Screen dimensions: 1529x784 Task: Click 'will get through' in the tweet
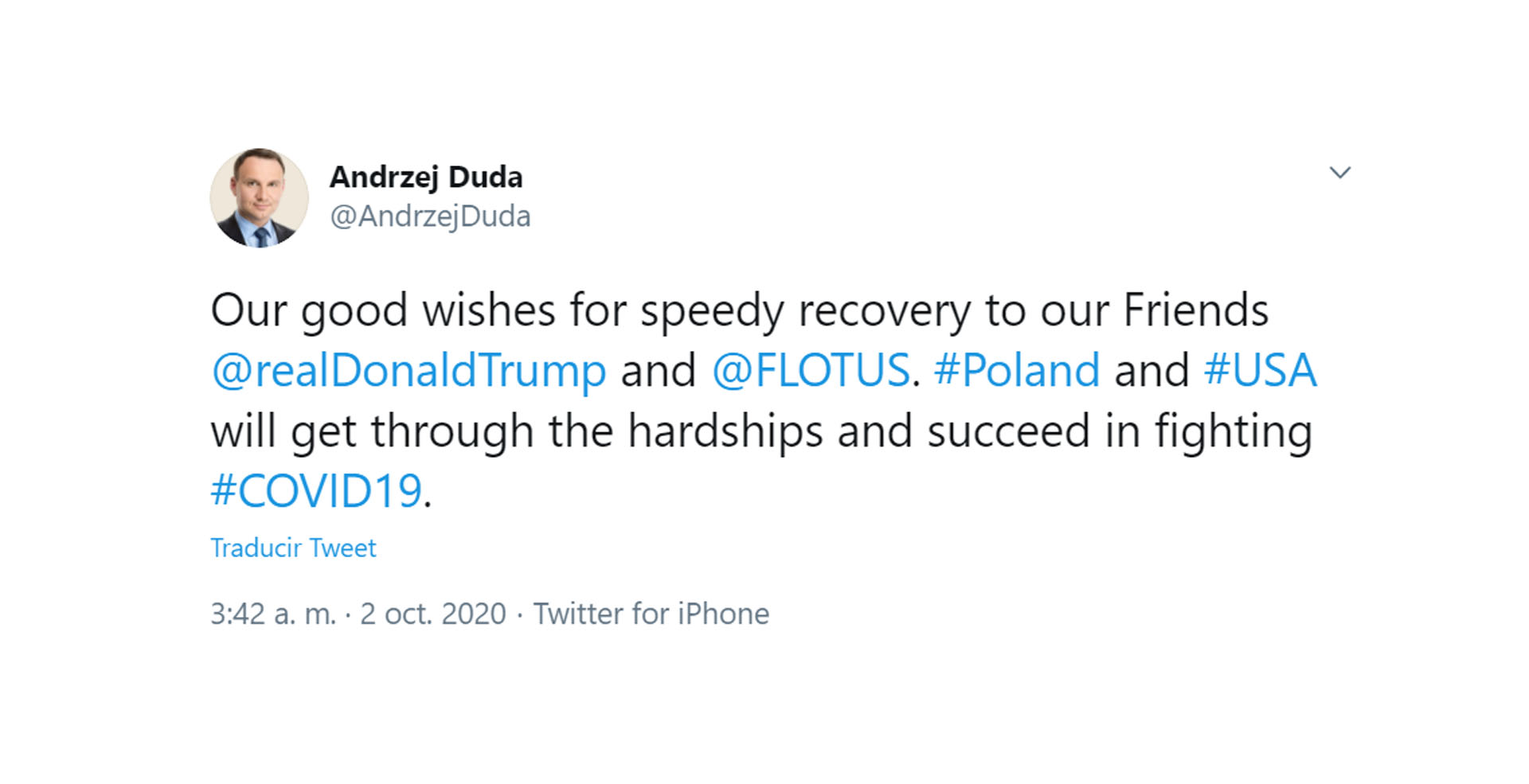pos(372,431)
